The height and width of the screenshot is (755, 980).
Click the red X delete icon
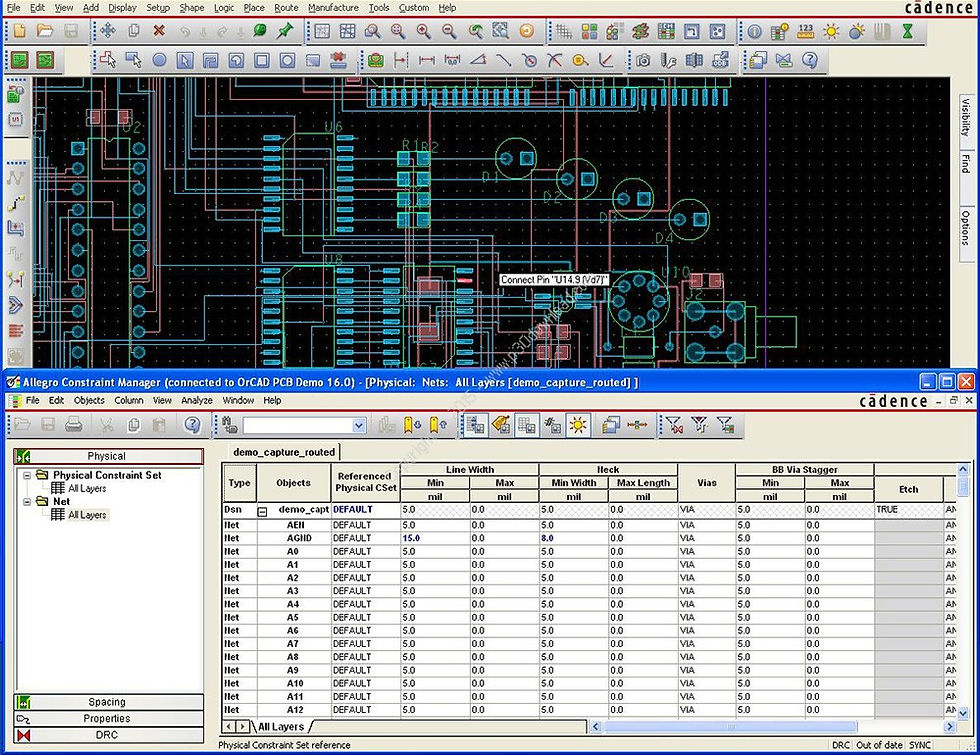click(159, 31)
